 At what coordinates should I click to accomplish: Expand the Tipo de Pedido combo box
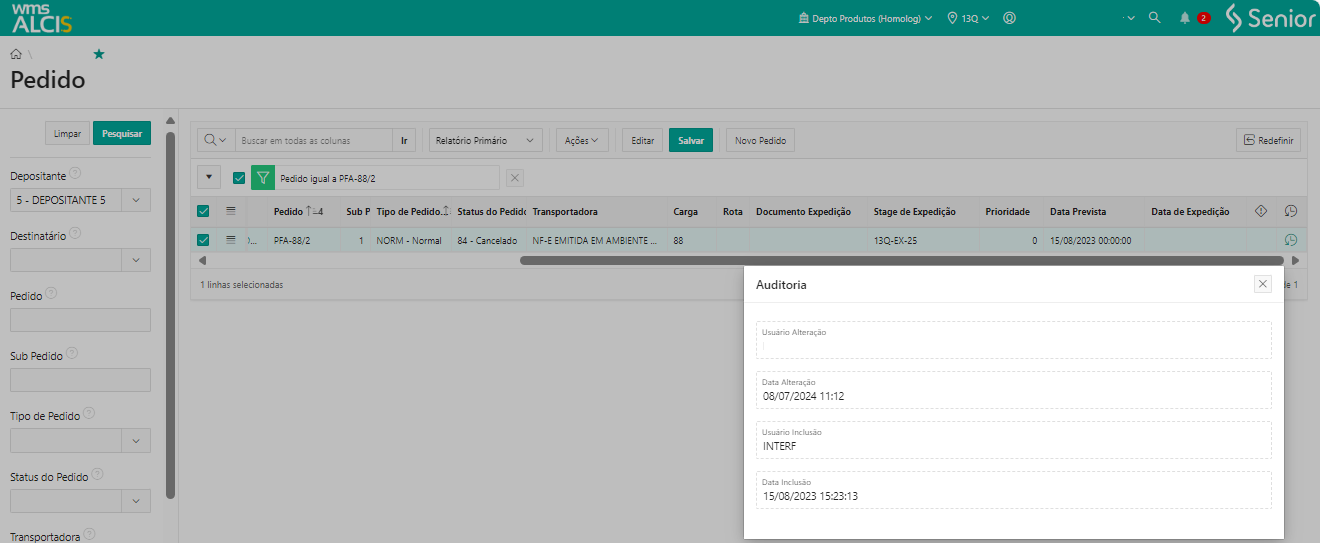(136, 440)
